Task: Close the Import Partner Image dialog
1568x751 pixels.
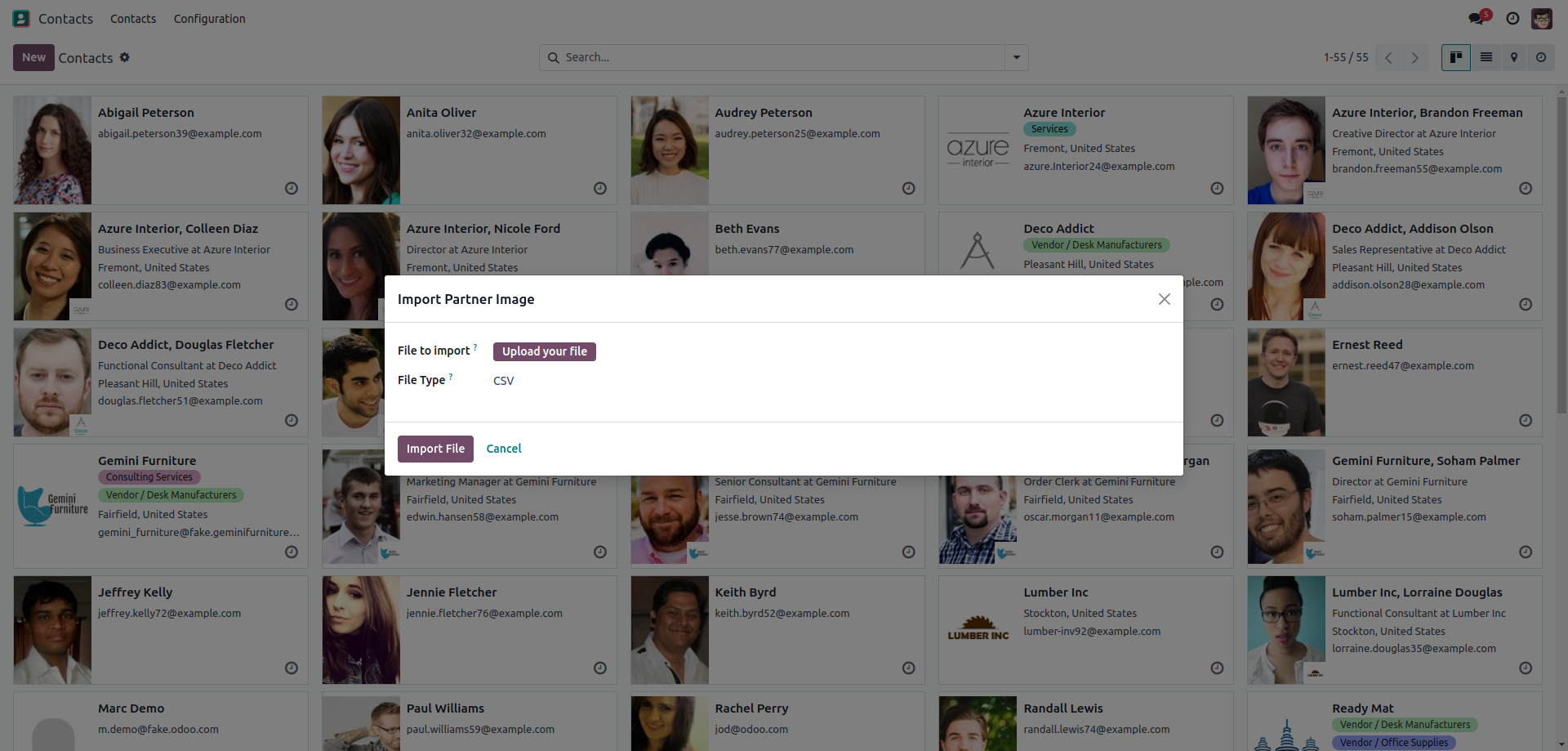Action: pyautogui.click(x=1165, y=299)
